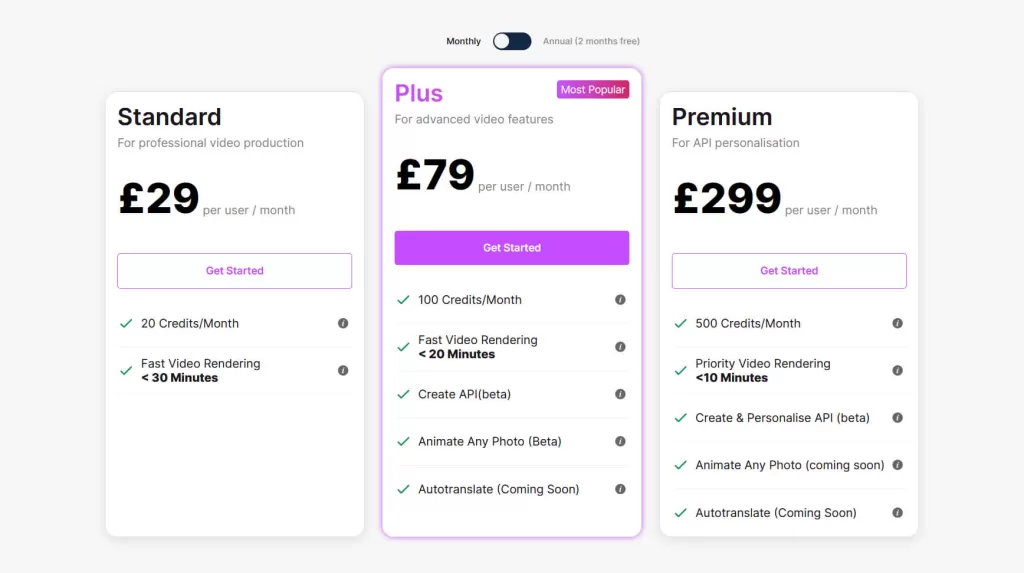Click Get Started under Standard plan
The height and width of the screenshot is (573, 1024).
coord(234,270)
